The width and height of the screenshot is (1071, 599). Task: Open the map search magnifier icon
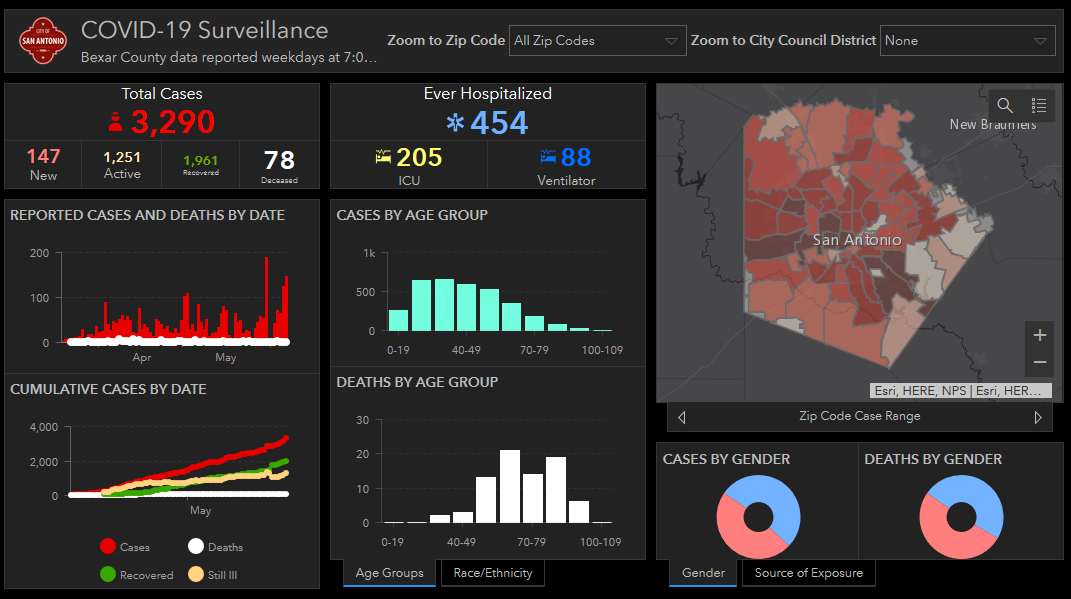(x=1005, y=105)
